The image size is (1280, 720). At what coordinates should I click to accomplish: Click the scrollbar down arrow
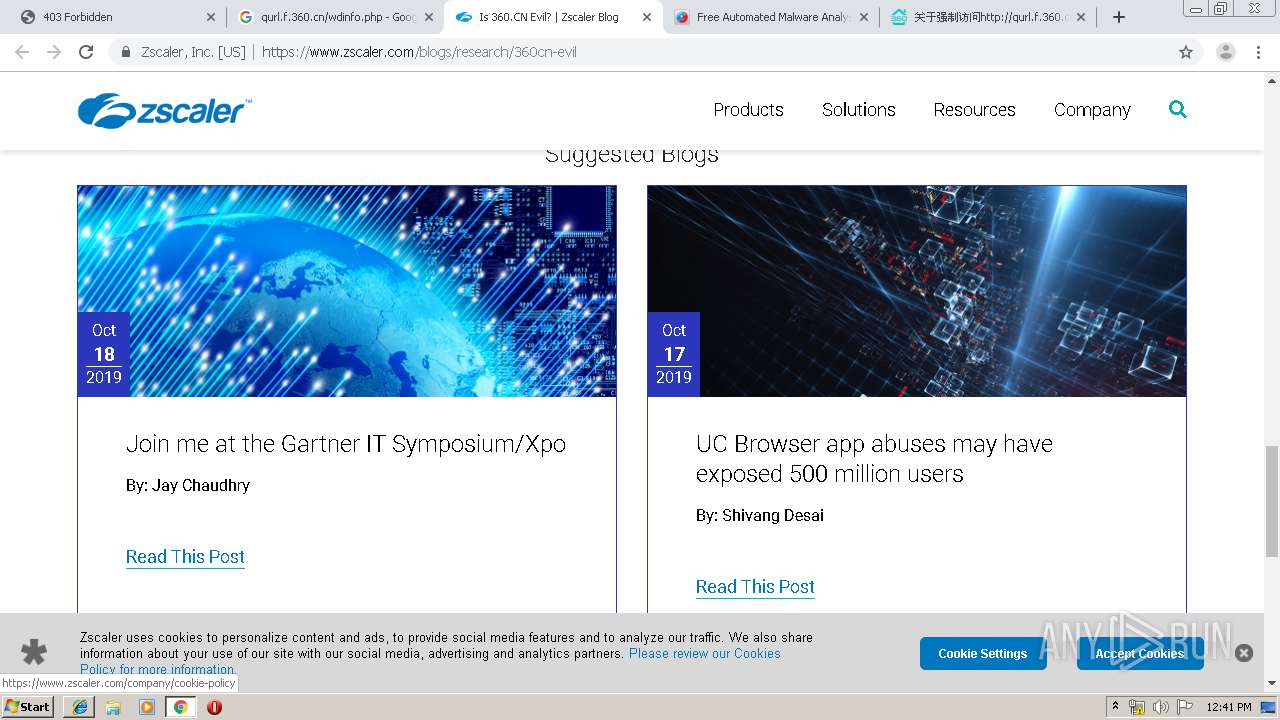coord(1272,684)
